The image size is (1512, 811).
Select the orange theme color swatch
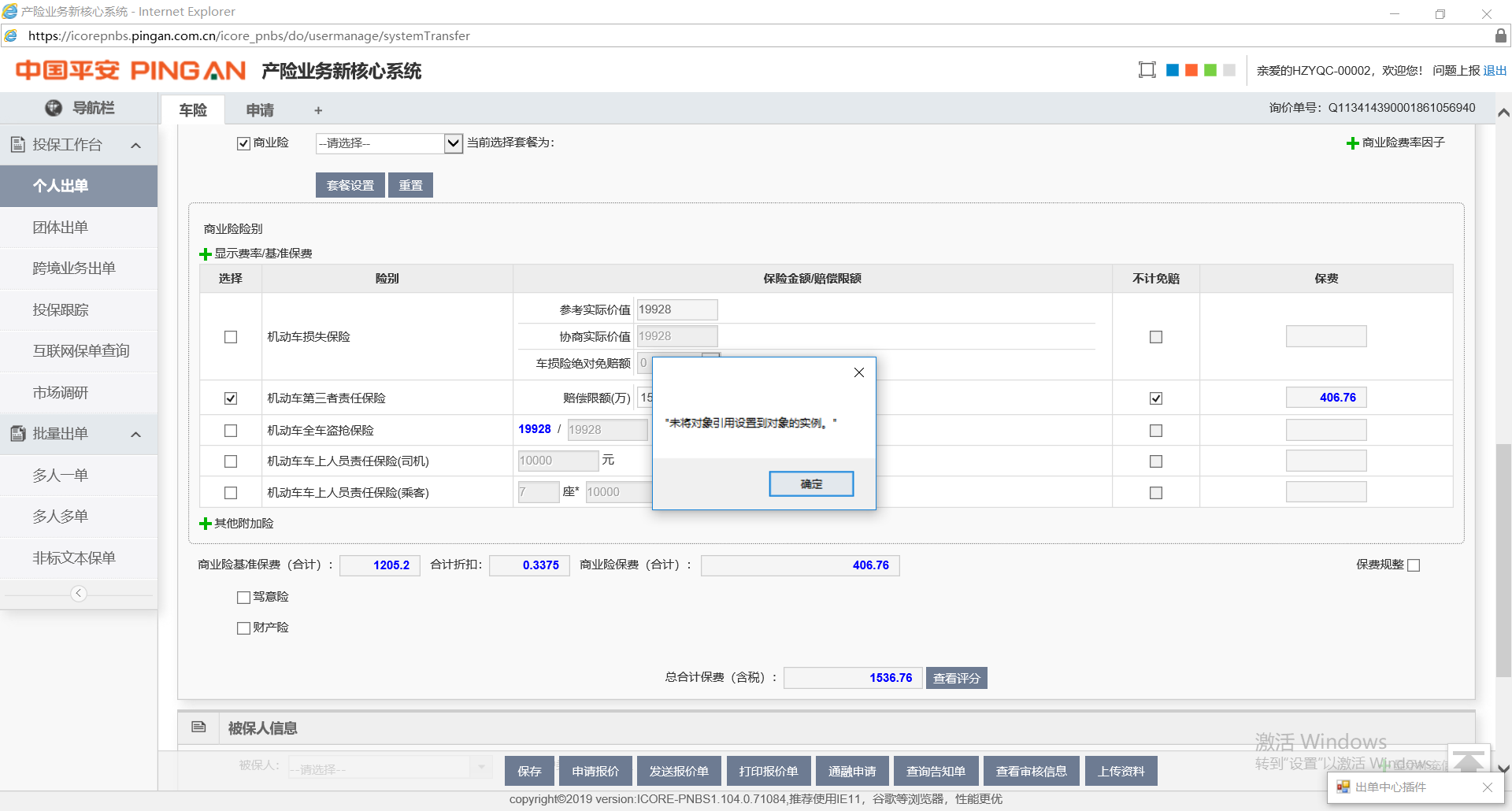coord(1191,70)
